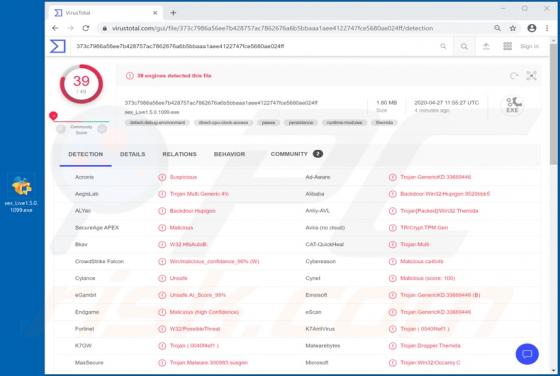Go back using browser back arrow
The width and height of the screenshot is (560, 376).
(55, 28)
